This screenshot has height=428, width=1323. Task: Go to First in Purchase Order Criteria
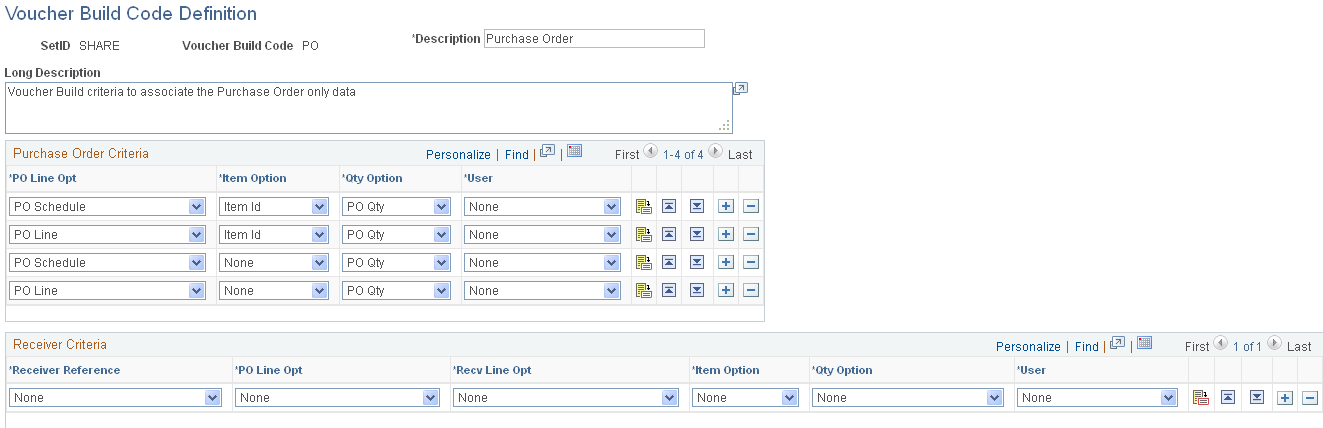pyautogui.click(x=627, y=155)
